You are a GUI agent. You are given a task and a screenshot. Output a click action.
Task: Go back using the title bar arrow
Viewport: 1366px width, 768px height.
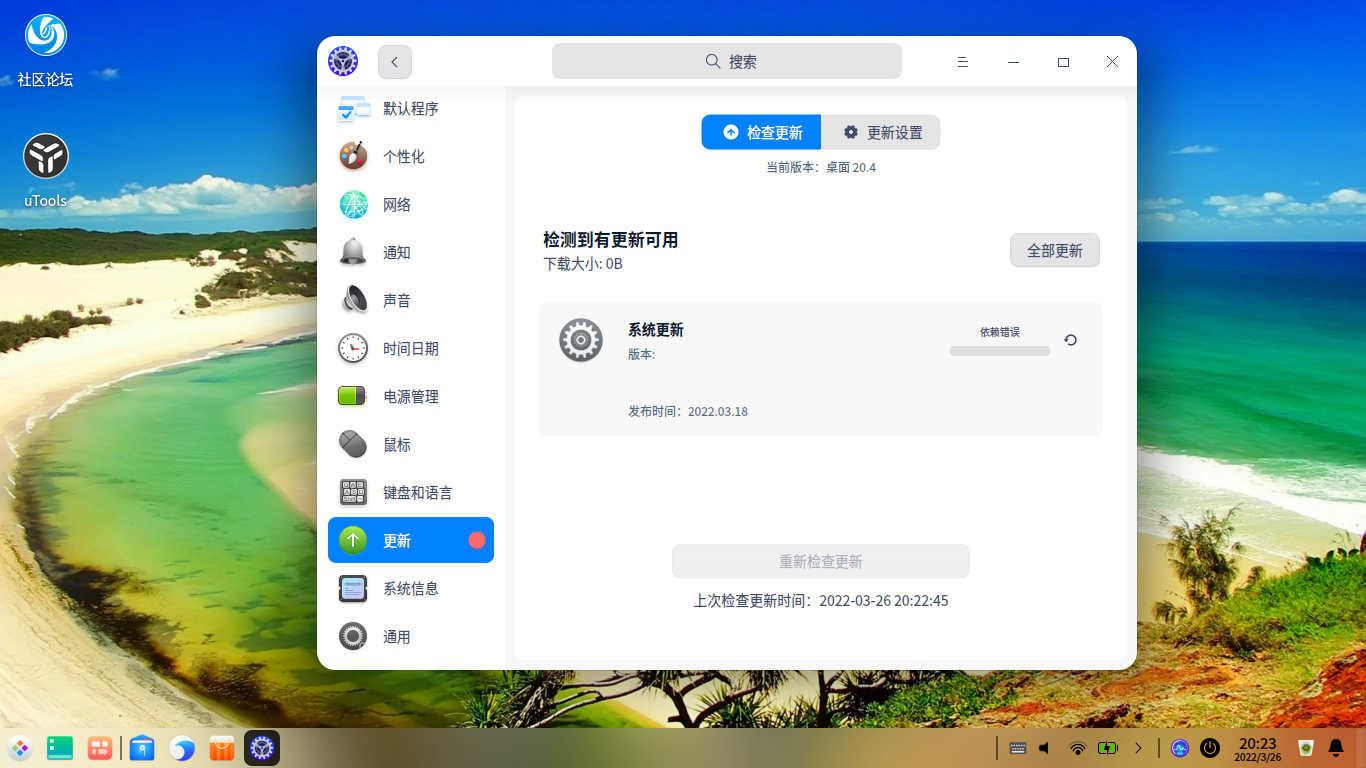(395, 62)
